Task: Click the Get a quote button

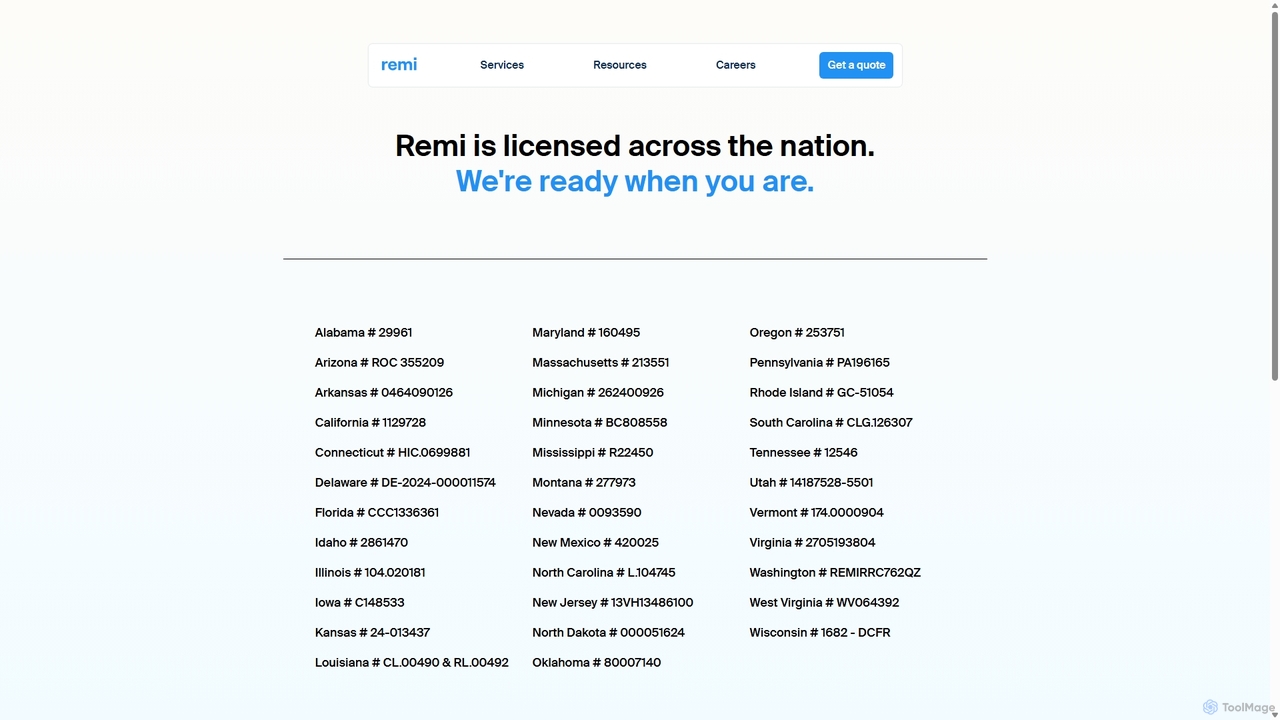Action: click(x=856, y=65)
